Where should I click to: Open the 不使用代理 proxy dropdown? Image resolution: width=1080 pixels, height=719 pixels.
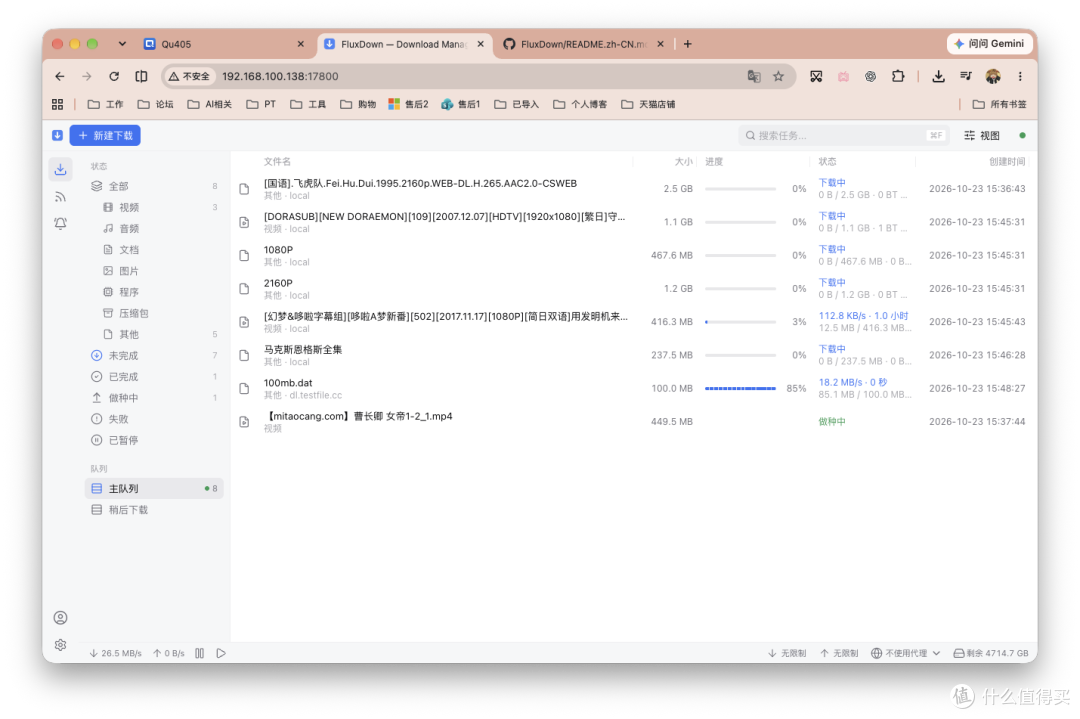tap(906, 653)
